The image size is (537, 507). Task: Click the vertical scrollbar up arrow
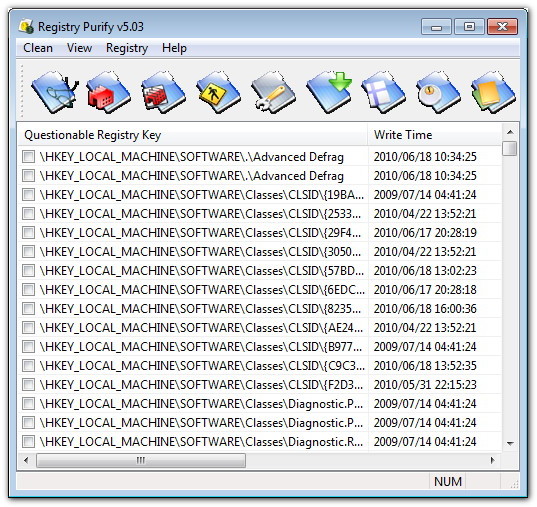510,132
